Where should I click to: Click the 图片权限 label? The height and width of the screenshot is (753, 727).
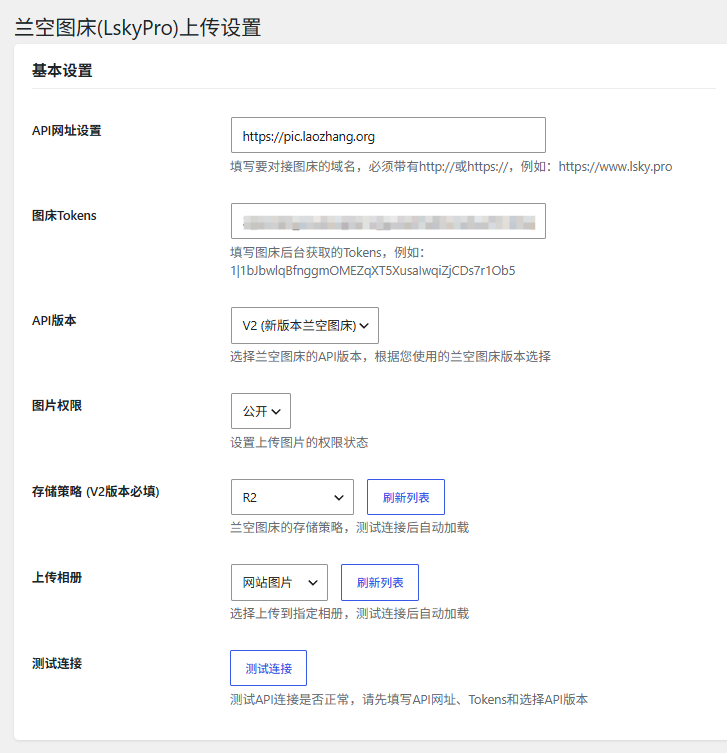[57, 406]
